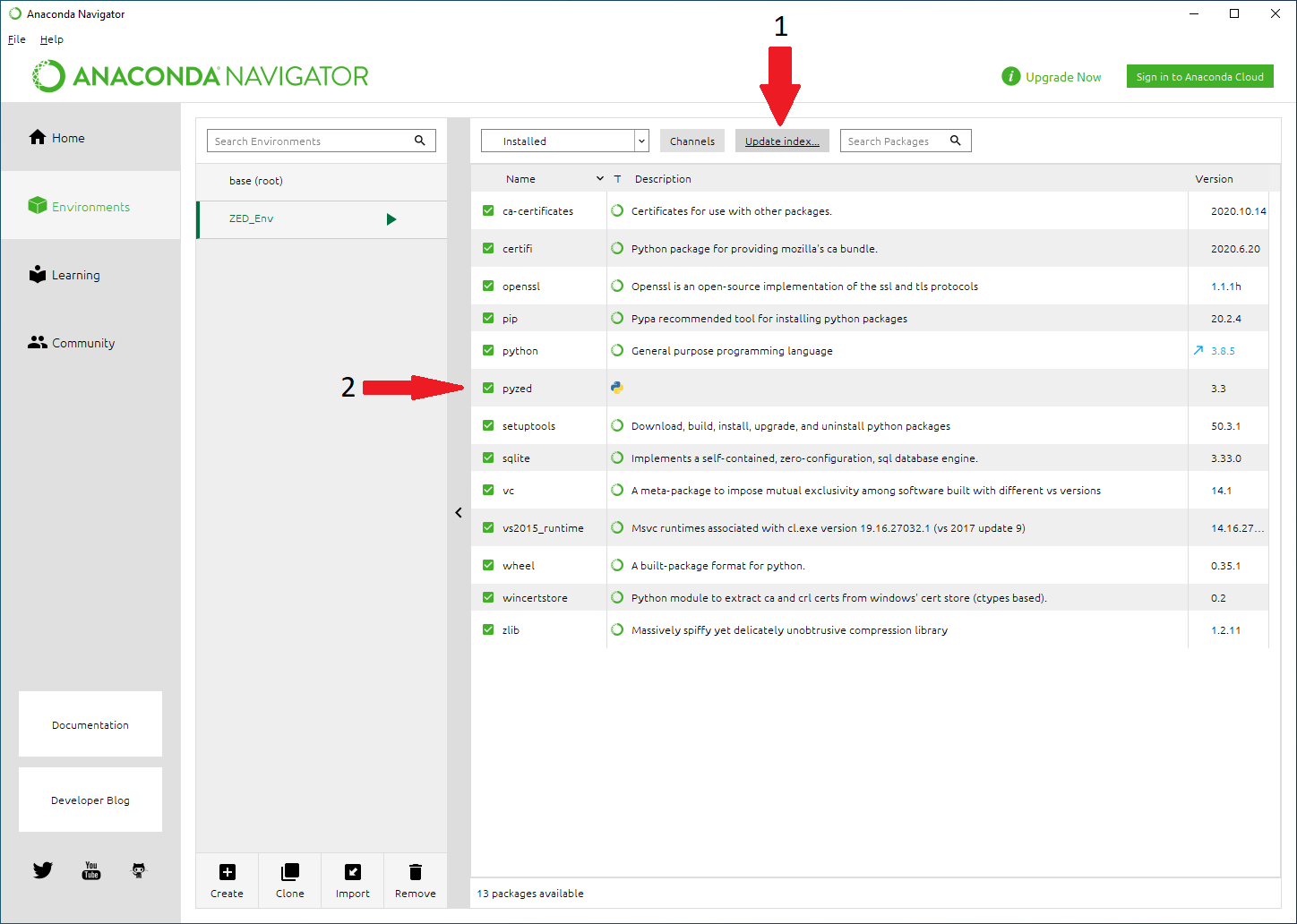Screen dimensions: 1297x924
Task: Click the Description column header
Action: [663, 179]
